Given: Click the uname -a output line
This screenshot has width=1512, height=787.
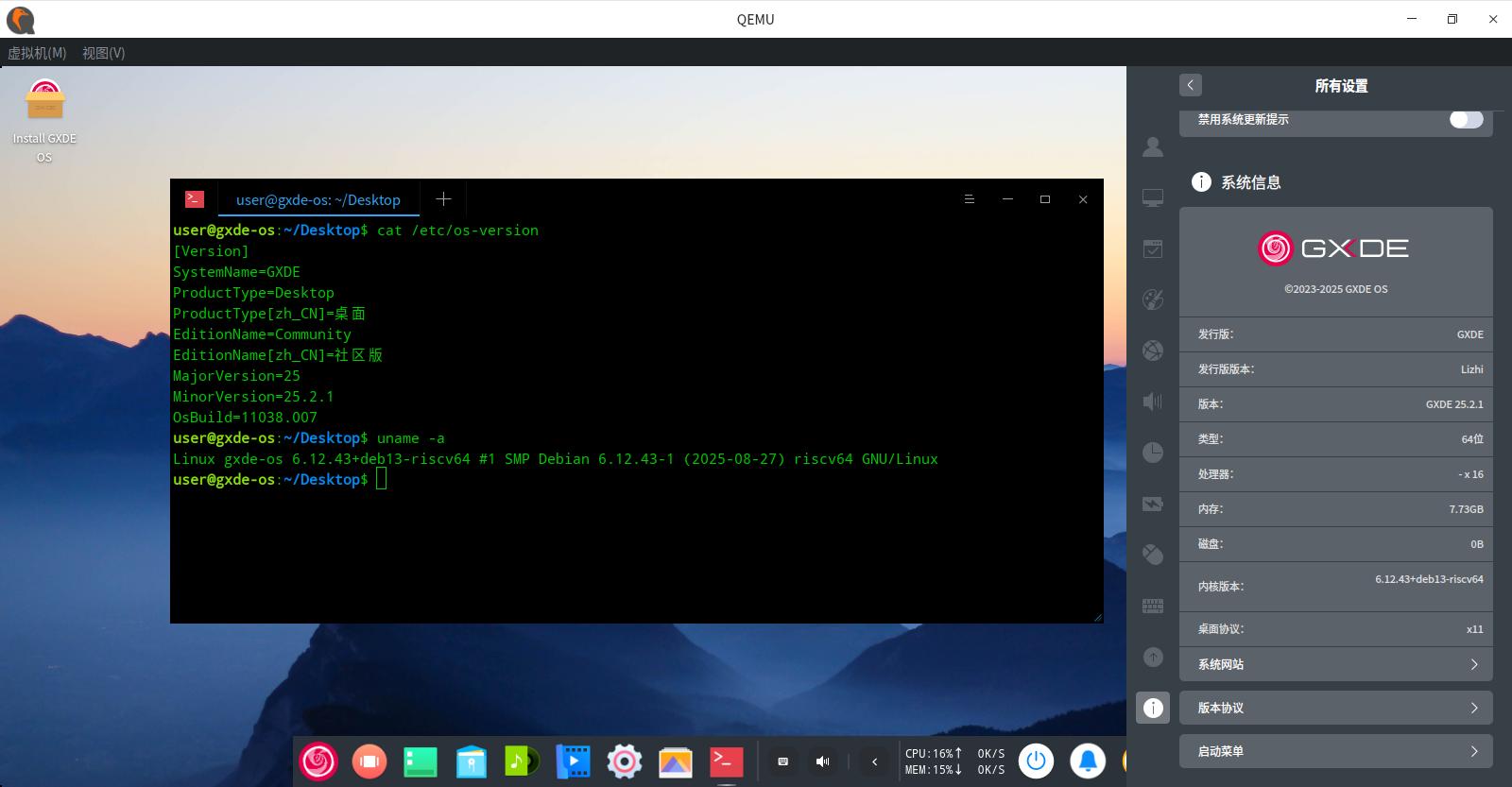Looking at the screenshot, I should pyautogui.click(x=556, y=458).
